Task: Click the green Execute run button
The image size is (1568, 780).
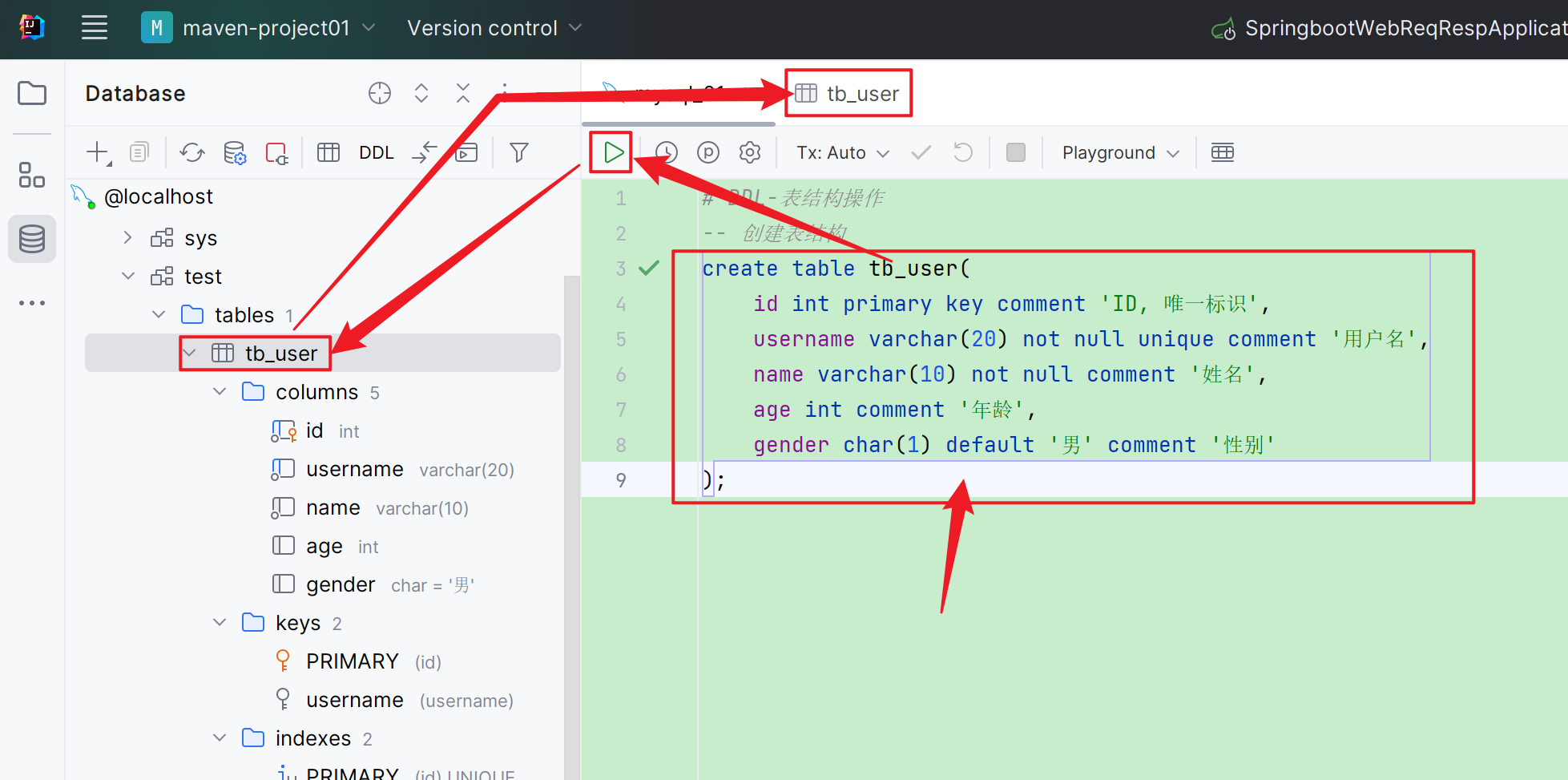Action: [613, 152]
